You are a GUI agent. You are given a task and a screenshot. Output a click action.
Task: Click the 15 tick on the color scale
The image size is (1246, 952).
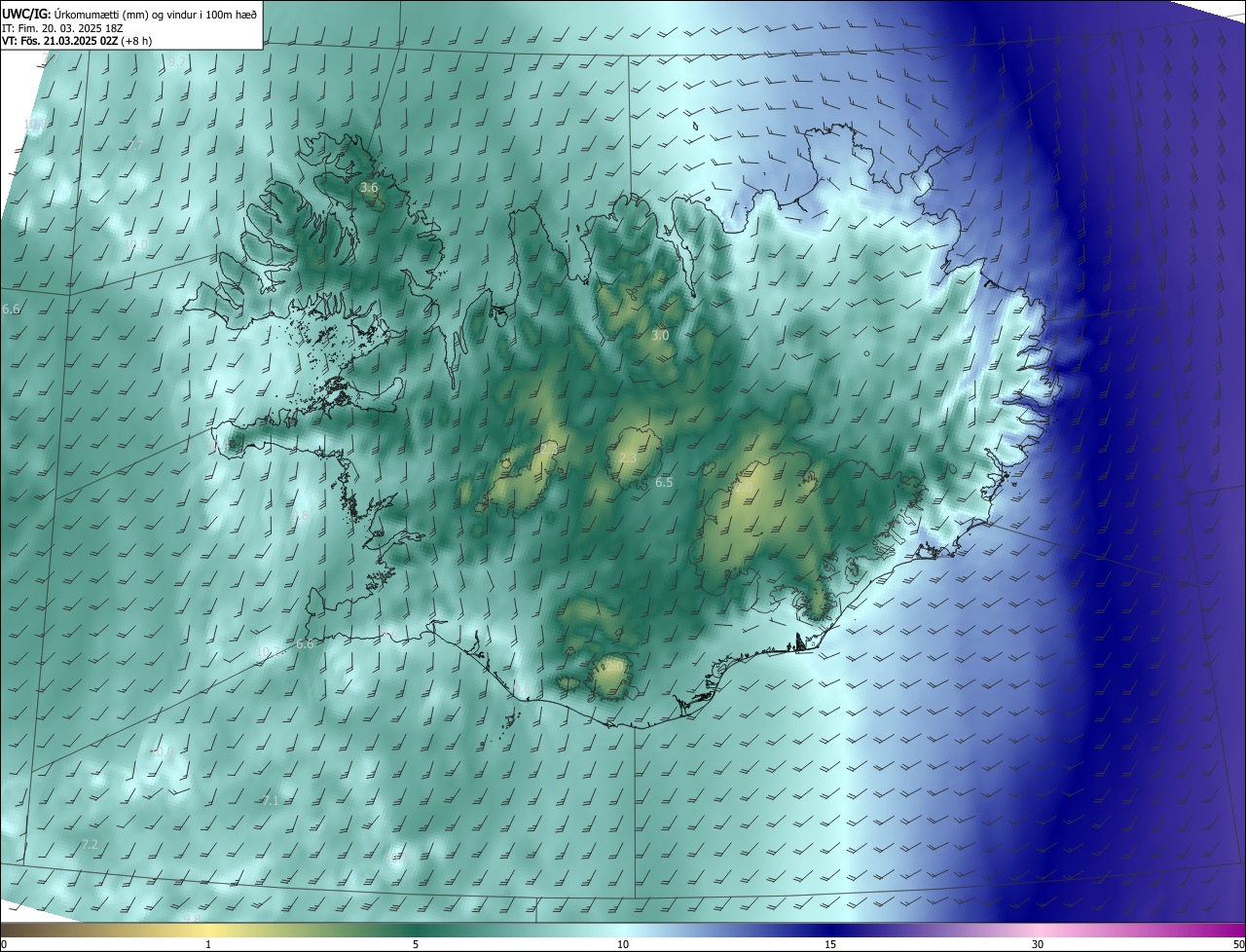(830, 944)
